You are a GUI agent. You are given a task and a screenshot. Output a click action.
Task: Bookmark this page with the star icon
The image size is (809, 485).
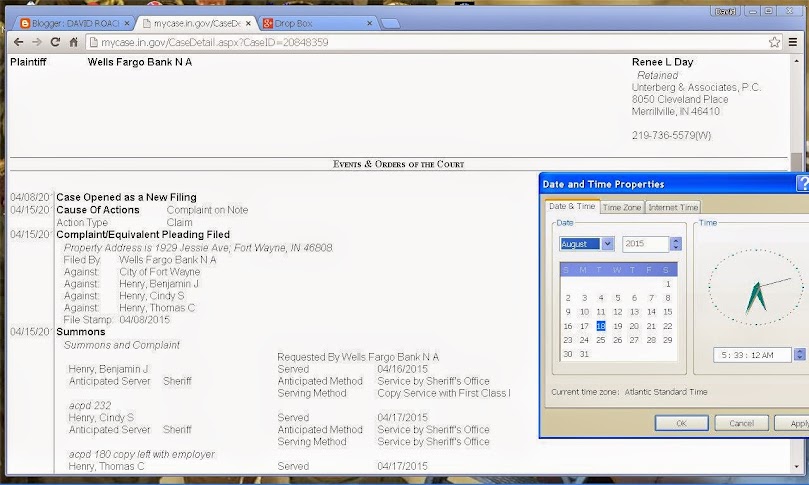point(774,42)
